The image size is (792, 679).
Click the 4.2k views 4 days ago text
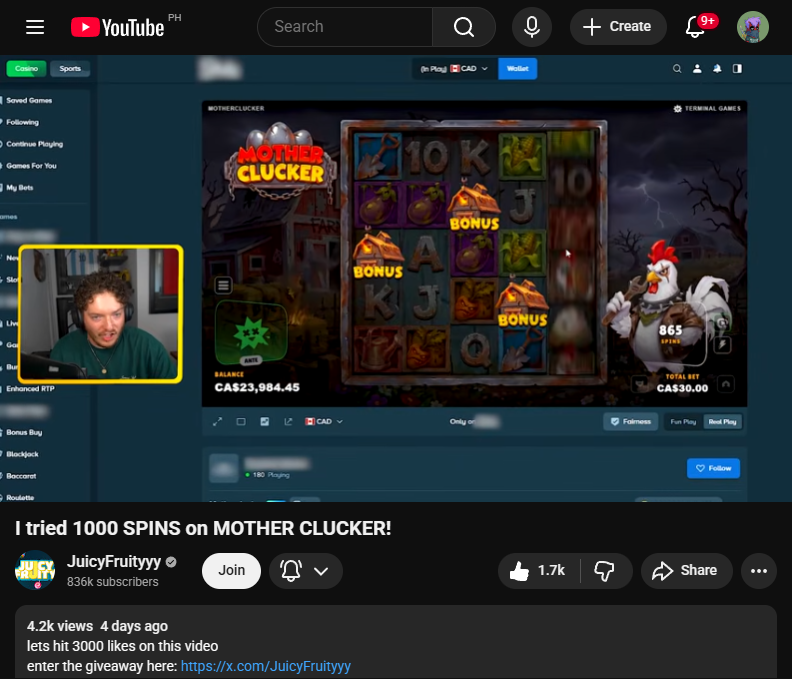[x=97, y=626]
